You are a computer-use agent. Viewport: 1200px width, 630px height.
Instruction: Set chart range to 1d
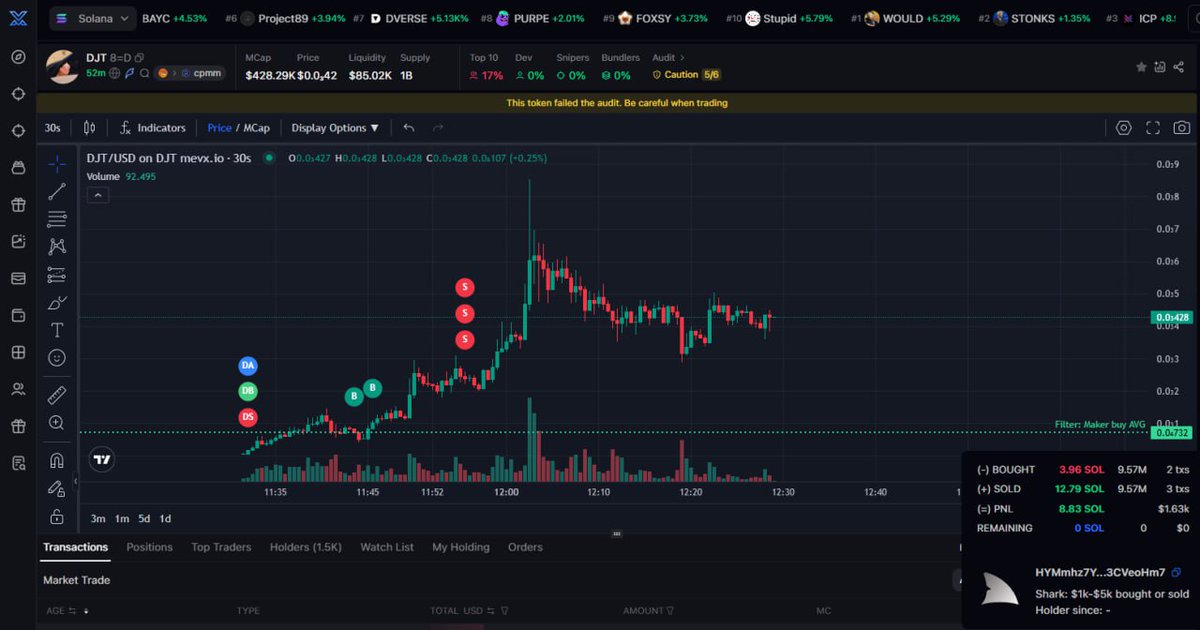click(x=166, y=518)
